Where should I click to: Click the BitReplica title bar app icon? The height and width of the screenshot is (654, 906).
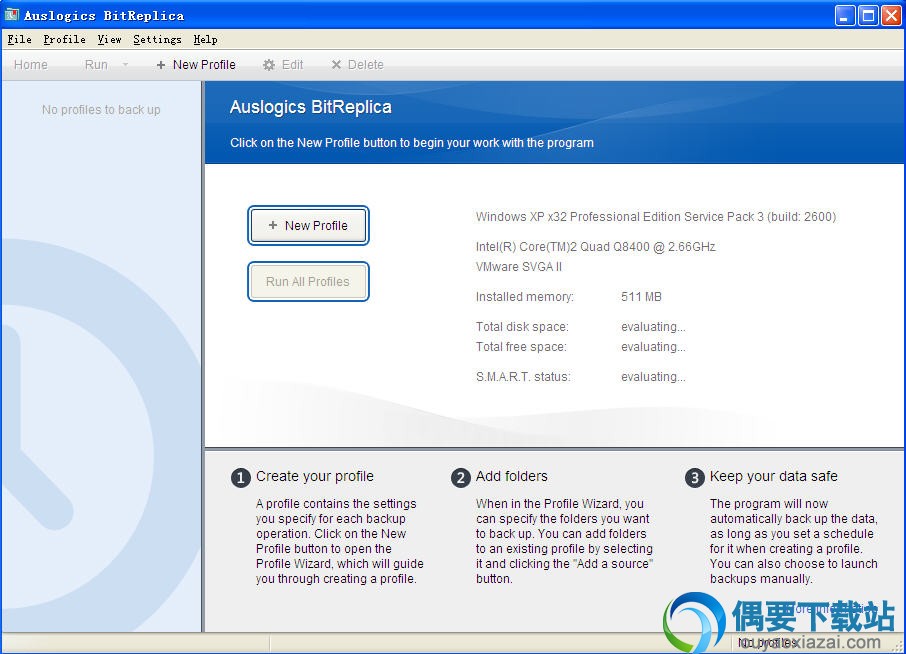tap(12, 15)
